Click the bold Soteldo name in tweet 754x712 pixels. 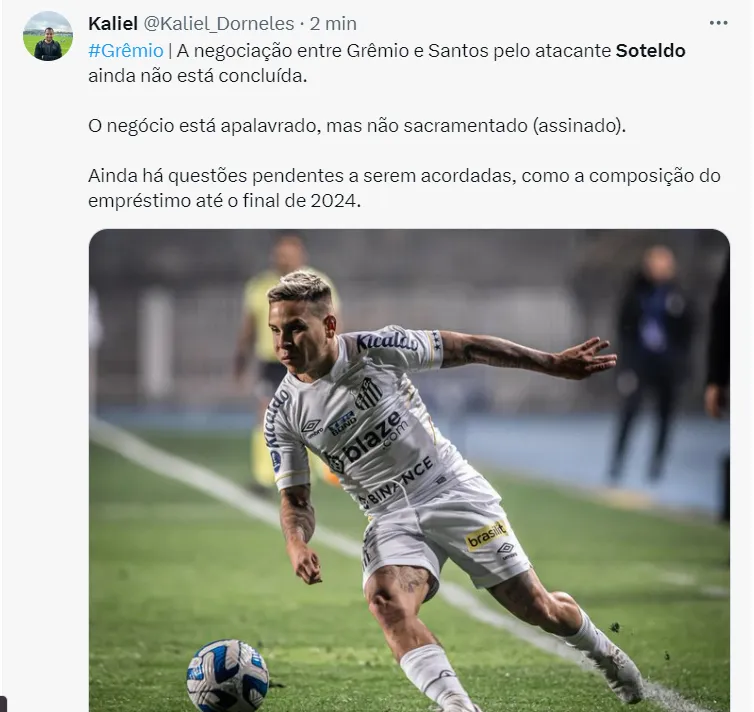(x=650, y=50)
